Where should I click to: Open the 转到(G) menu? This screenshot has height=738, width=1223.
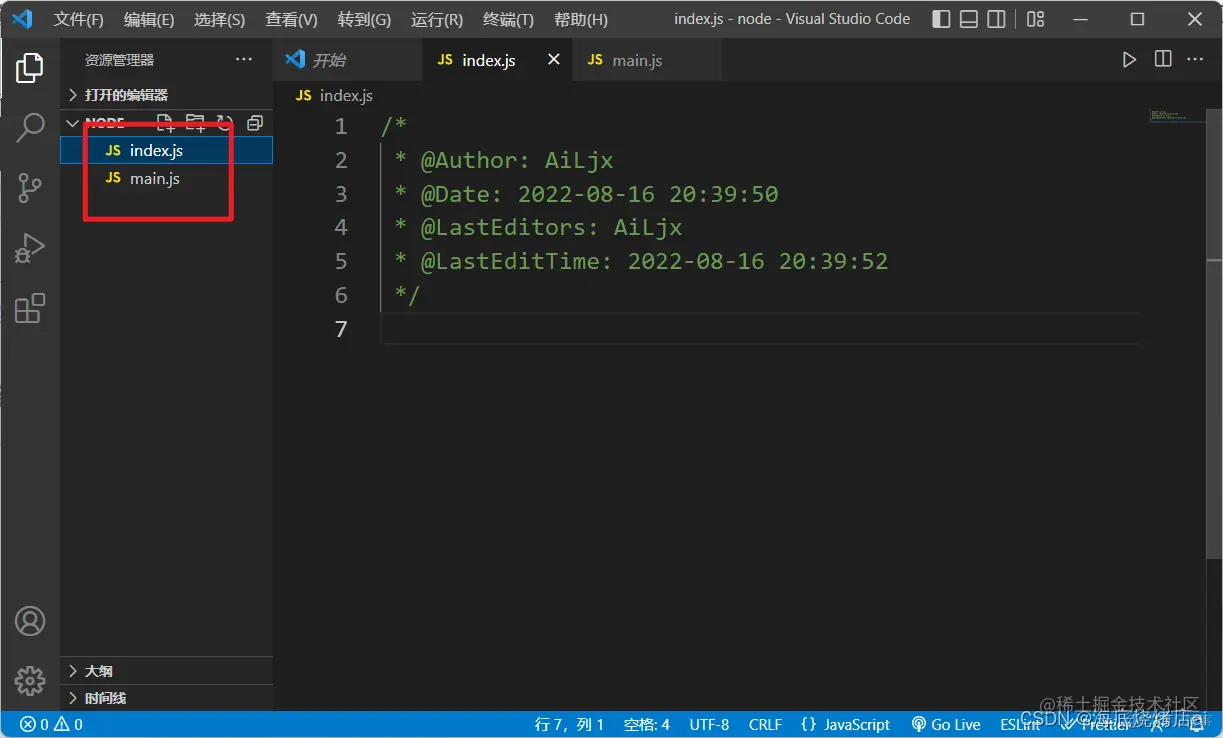364,19
